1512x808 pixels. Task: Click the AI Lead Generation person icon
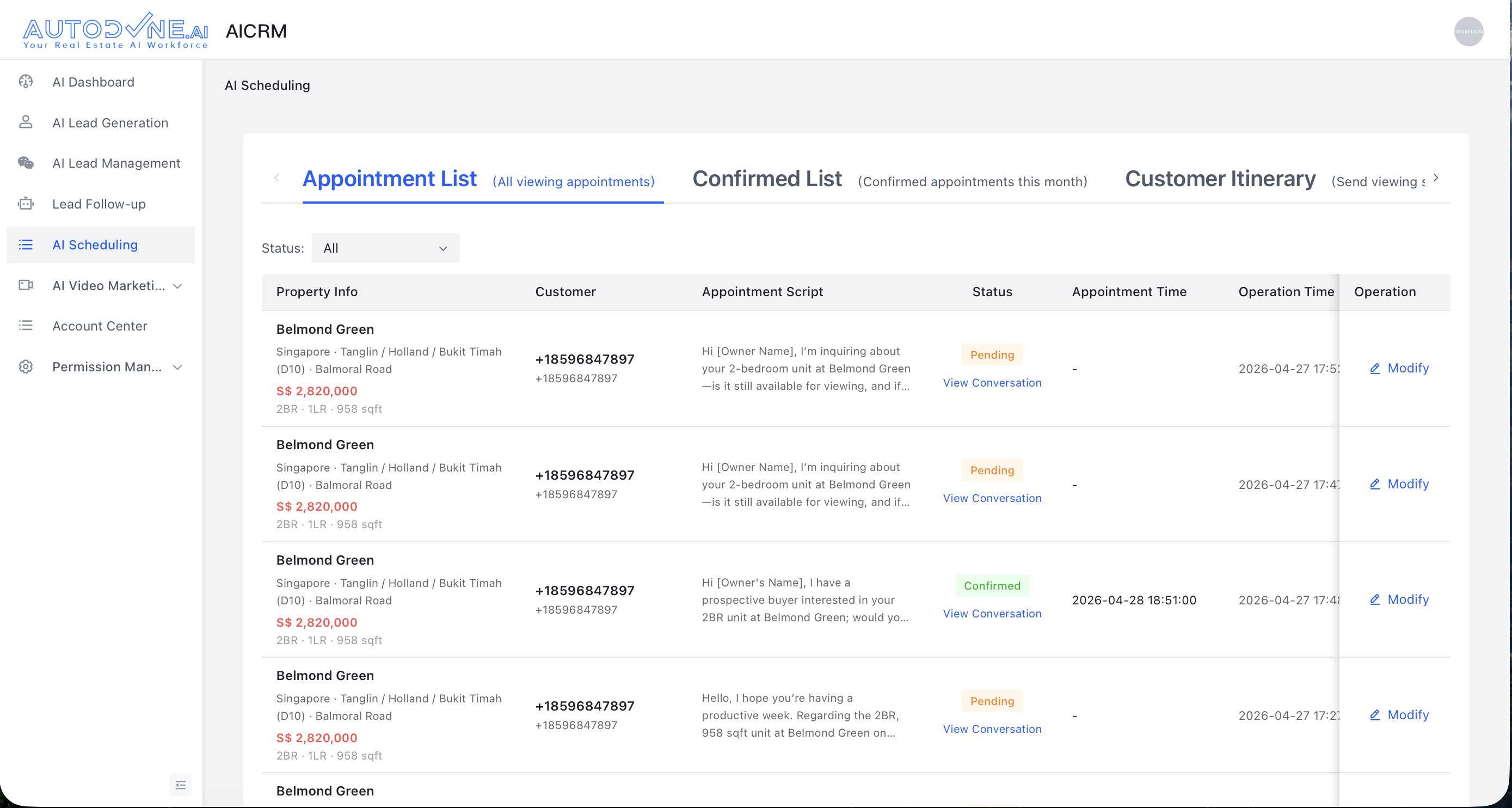point(26,122)
